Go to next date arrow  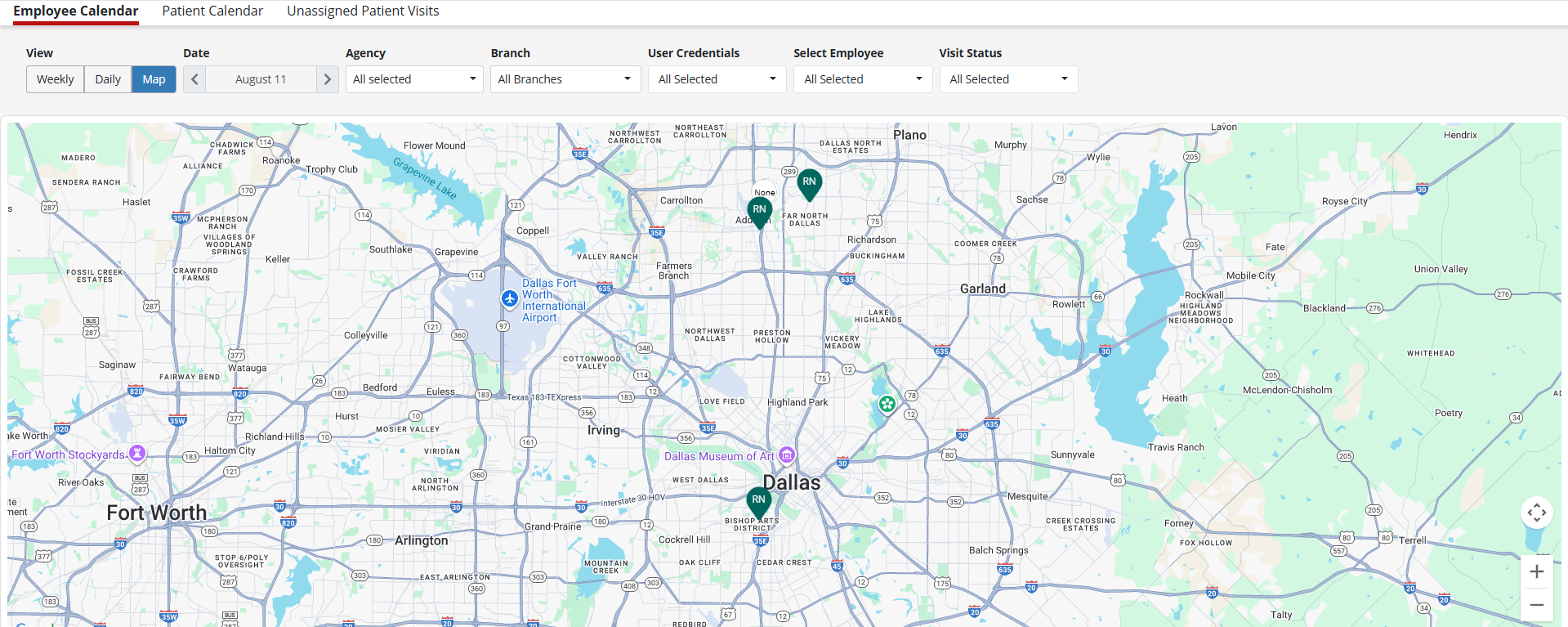(x=327, y=79)
